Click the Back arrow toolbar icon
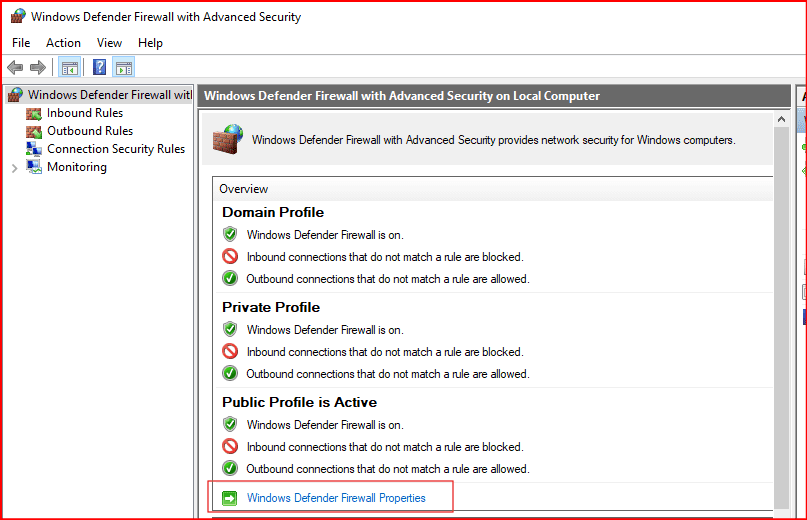Image resolution: width=807 pixels, height=520 pixels. tap(15, 68)
